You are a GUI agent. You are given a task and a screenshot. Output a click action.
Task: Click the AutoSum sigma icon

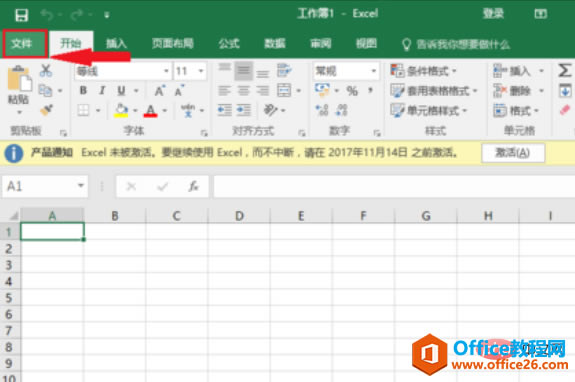tap(565, 70)
